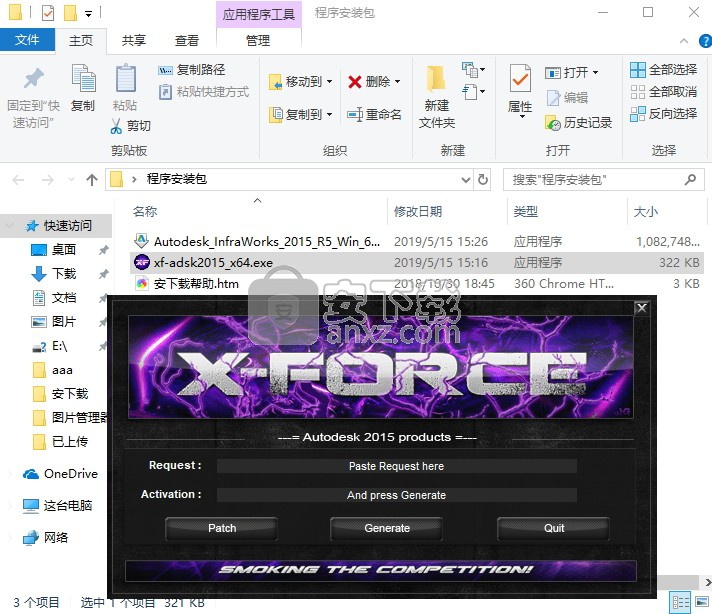This screenshot has height=614, width=712.
Task: Refresh the folder view
Action: coord(483,180)
